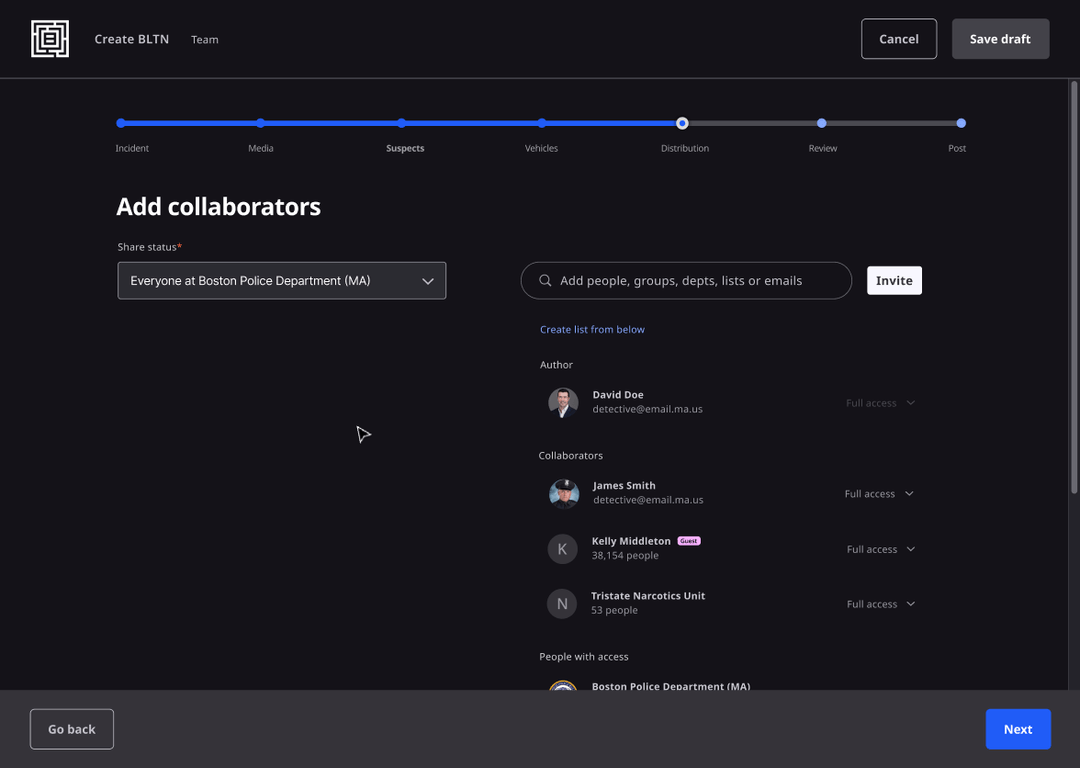Save the bulletin as a draft

(1000, 38)
